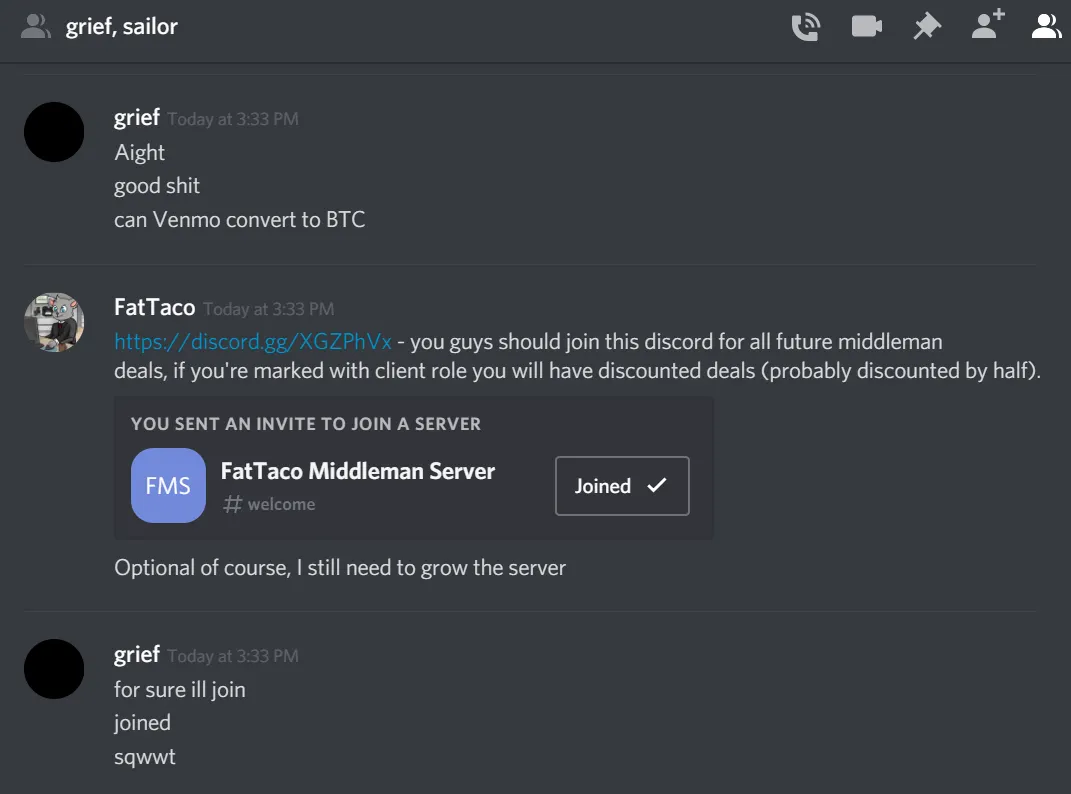The image size is (1071, 794).
Task: Add friends to this group DM
Action: pos(988,25)
